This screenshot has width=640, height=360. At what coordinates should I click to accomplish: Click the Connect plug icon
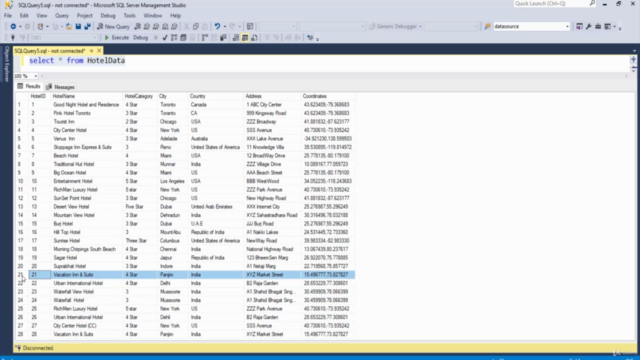tap(13, 38)
